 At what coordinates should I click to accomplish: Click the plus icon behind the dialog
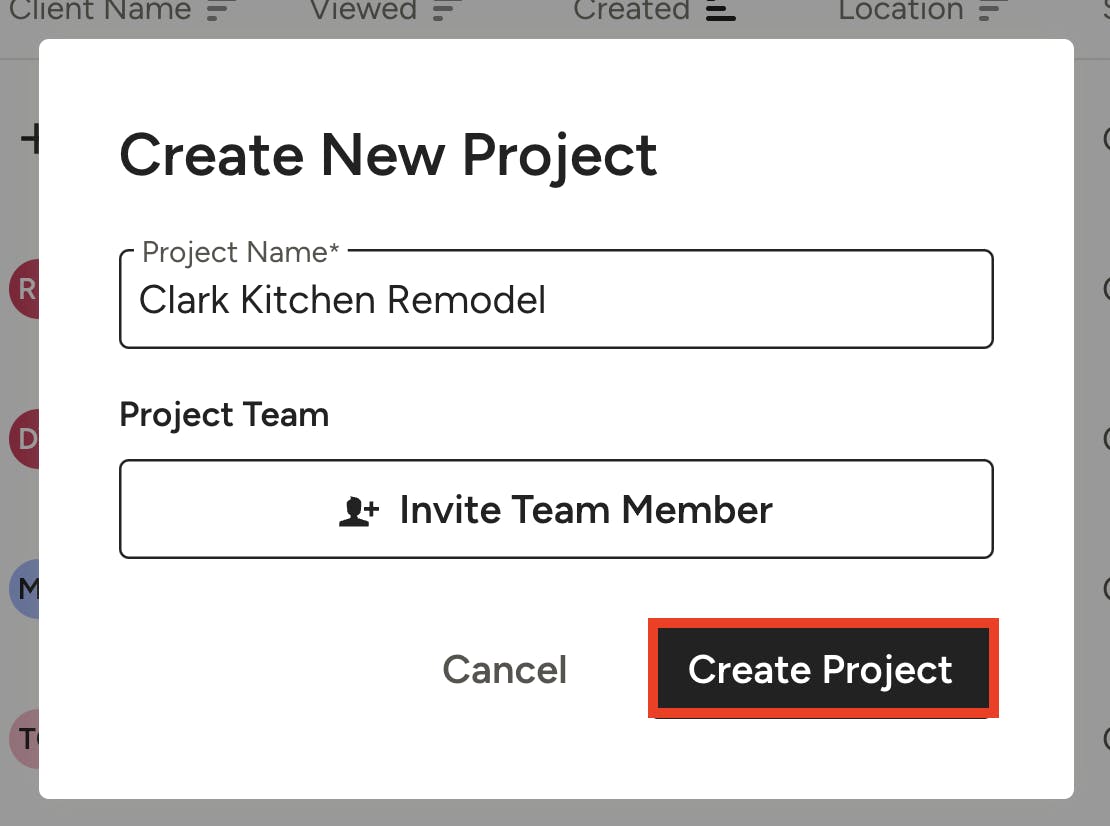click(x=30, y=139)
